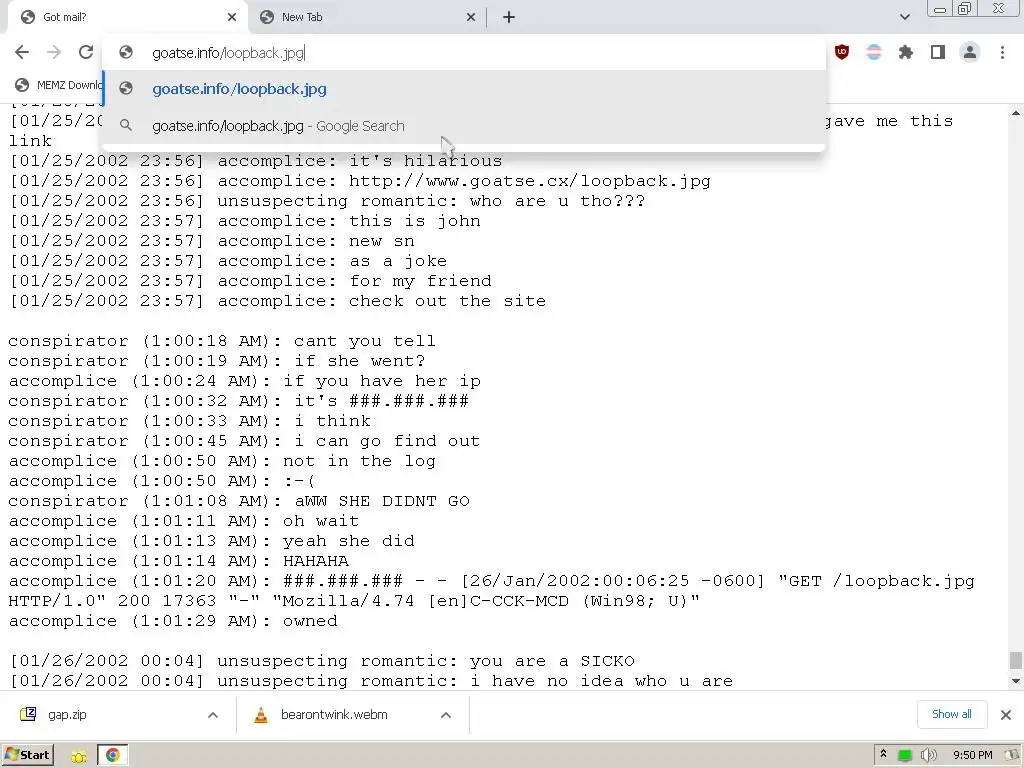Expand hidden system tray icons

pyautogui.click(x=883, y=754)
